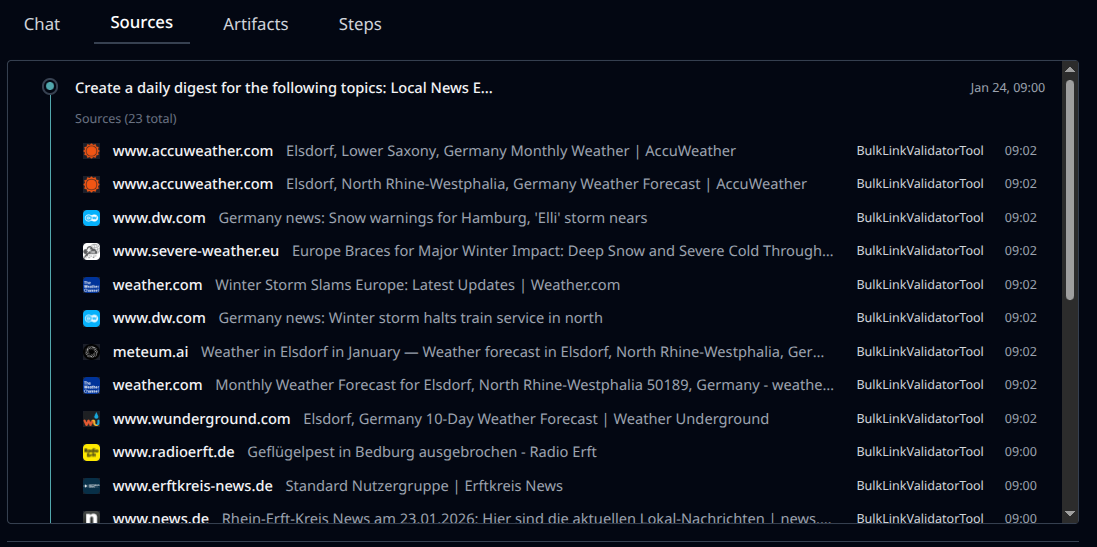Click the Sources (23 total) label
Viewport: 1097px width, 547px height.
(126, 119)
